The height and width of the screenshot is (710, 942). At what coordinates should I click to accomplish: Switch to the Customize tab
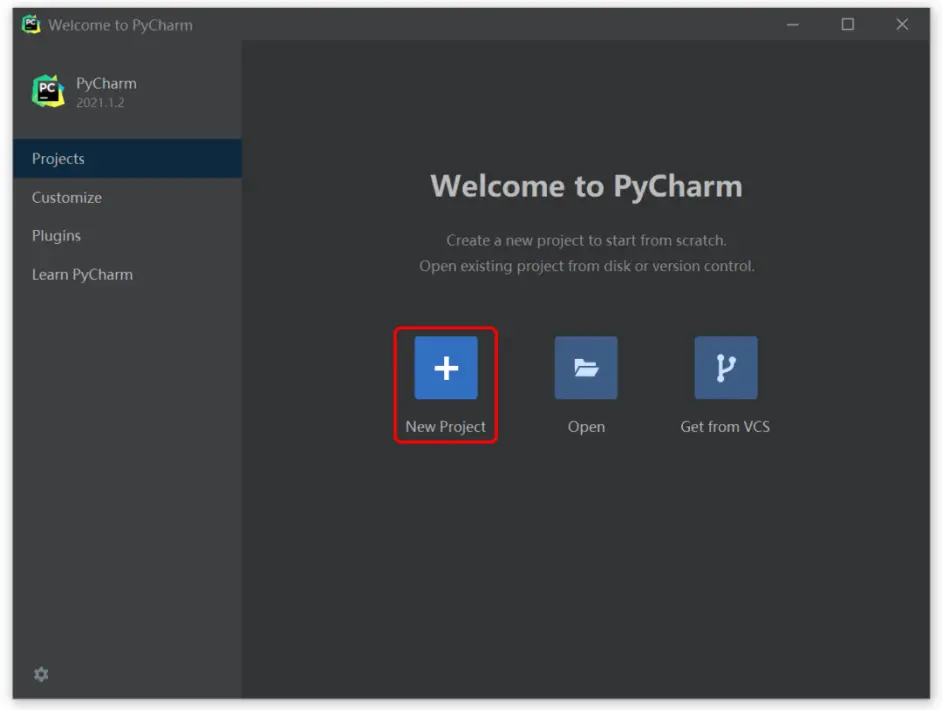pyautogui.click(x=127, y=198)
